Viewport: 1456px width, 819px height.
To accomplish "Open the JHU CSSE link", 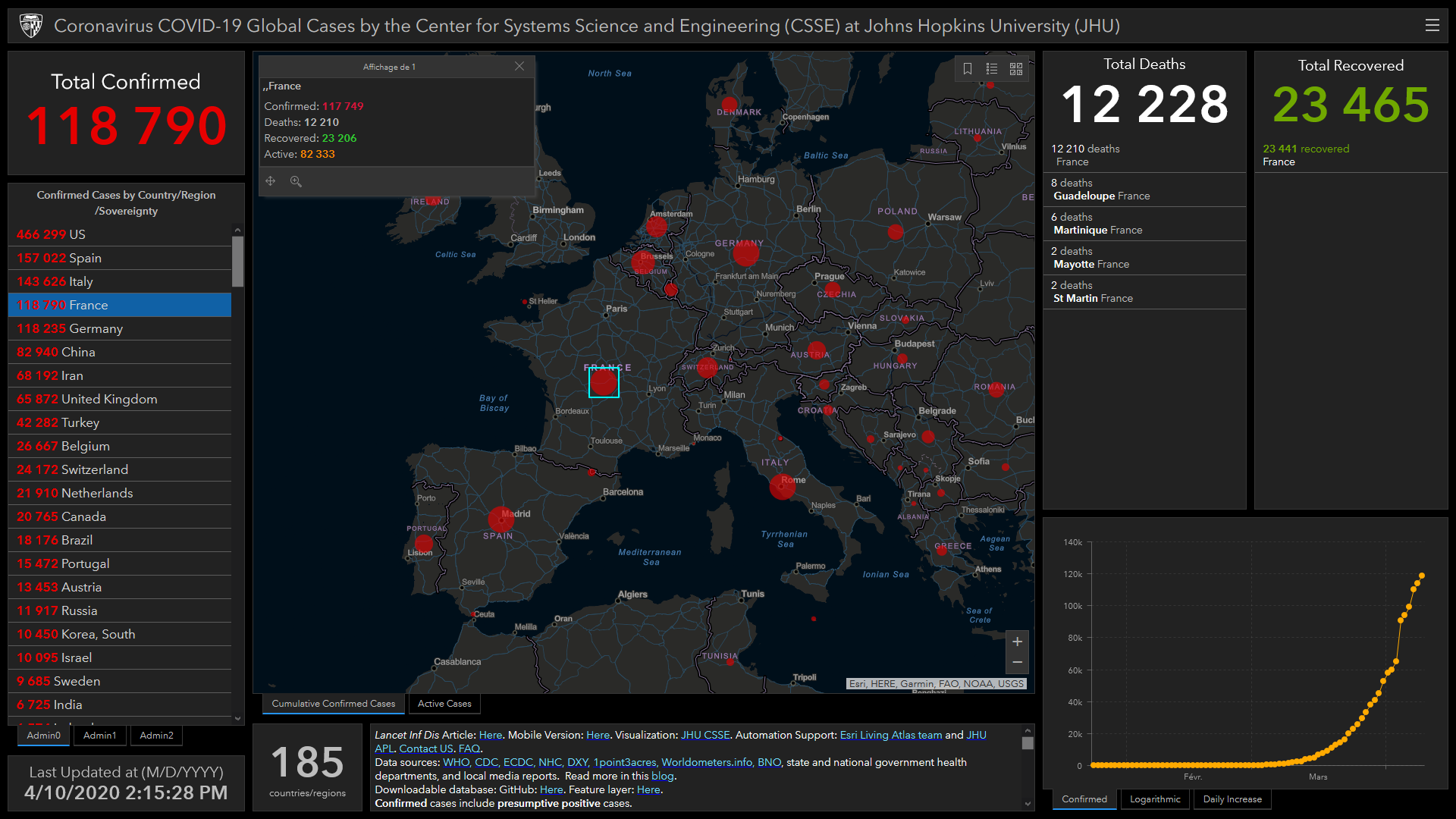I will point(705,735).
